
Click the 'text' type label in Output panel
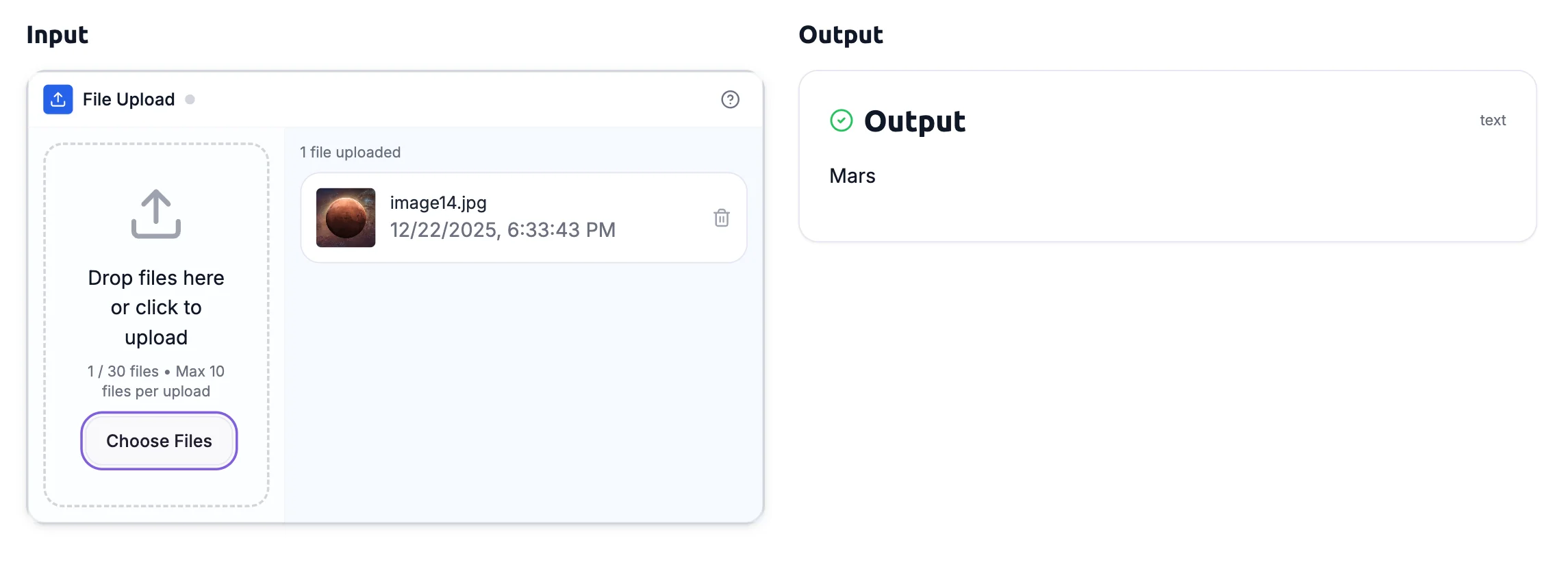(x=1493, y=120)
